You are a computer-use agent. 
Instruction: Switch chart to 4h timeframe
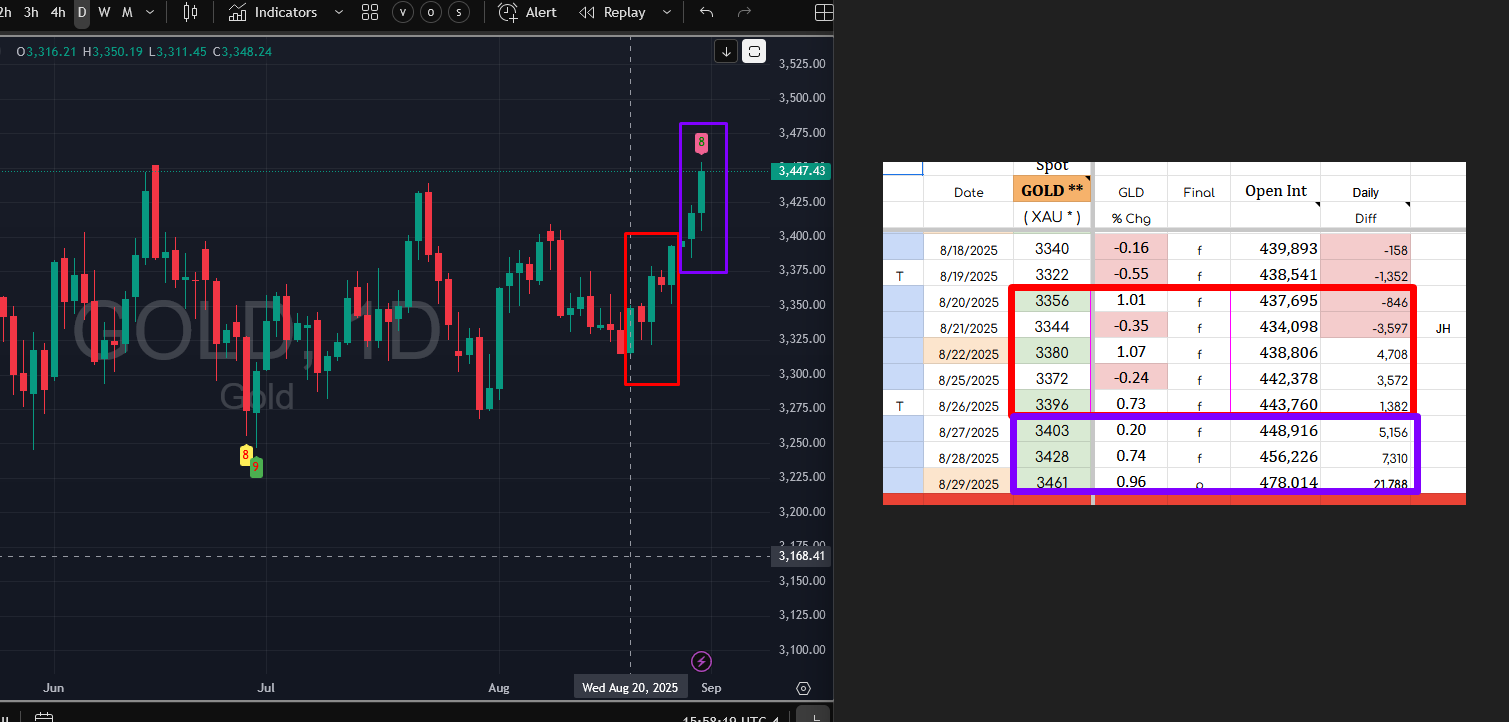(x=58, y=13)
